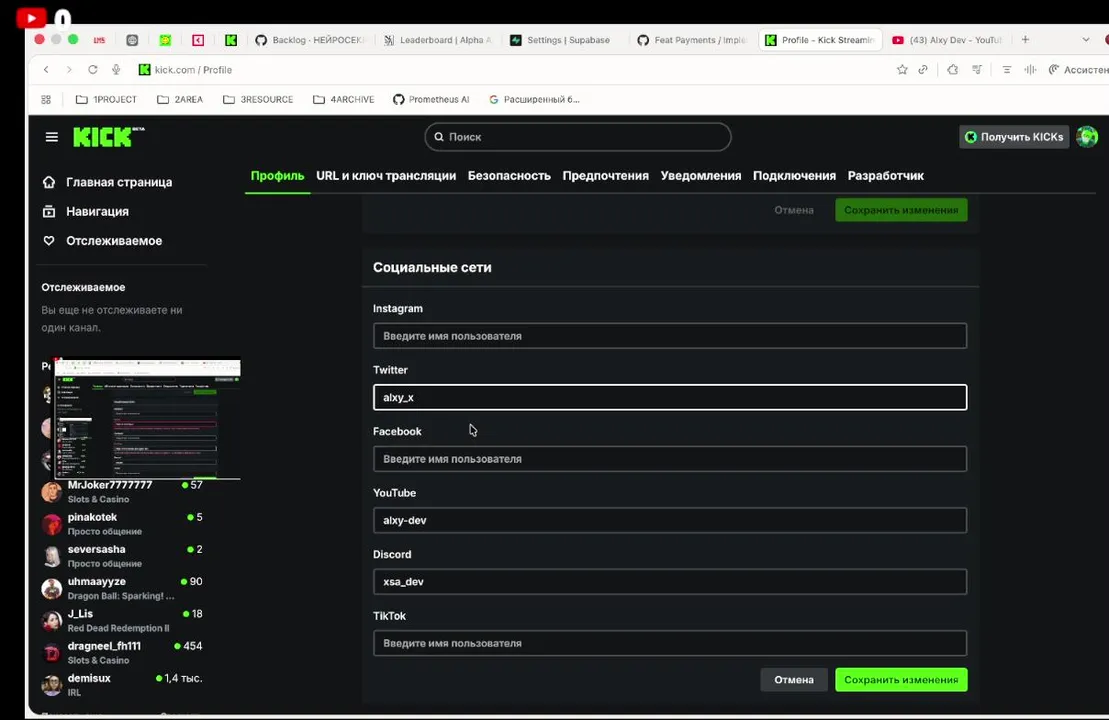1109x720 pixels.
Task: Click Получить KICKs button
Action: point(1014,137)
